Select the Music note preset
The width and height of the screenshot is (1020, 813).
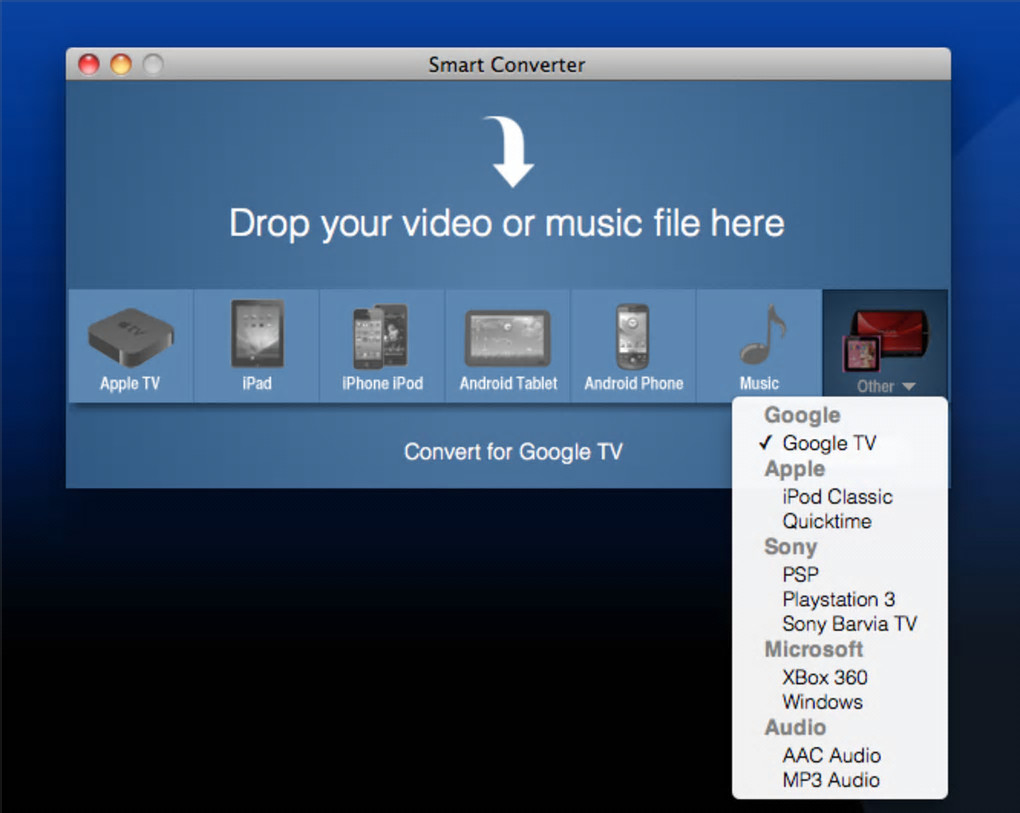coord(759,346)
